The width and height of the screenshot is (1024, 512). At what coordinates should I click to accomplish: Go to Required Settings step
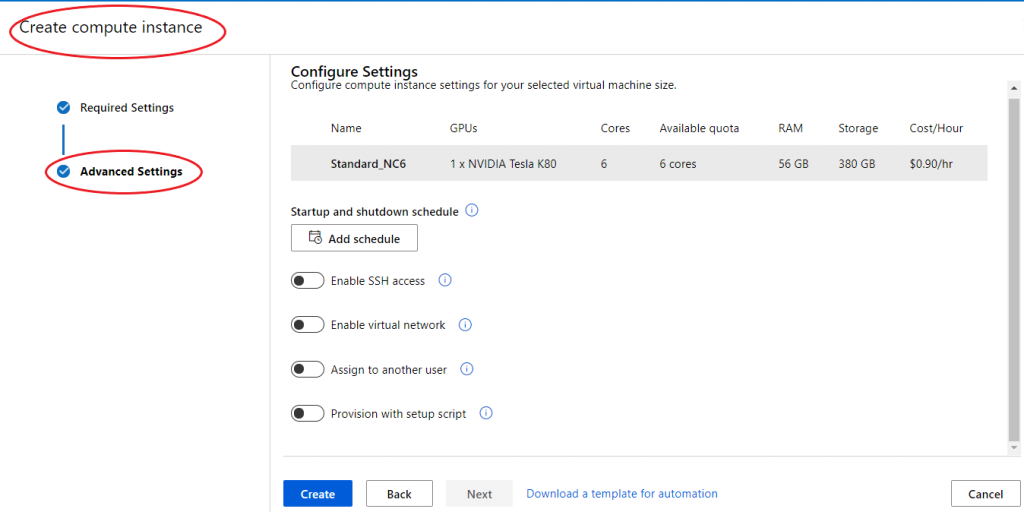pos(127,108)
